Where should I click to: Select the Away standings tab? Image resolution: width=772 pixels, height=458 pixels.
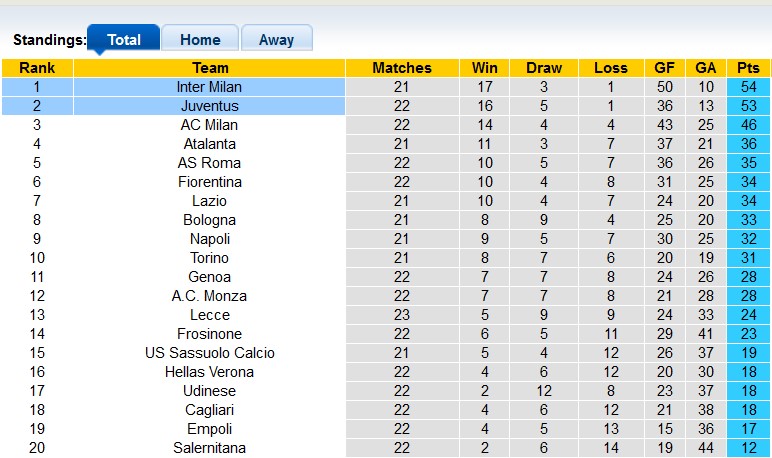(276, 40)
